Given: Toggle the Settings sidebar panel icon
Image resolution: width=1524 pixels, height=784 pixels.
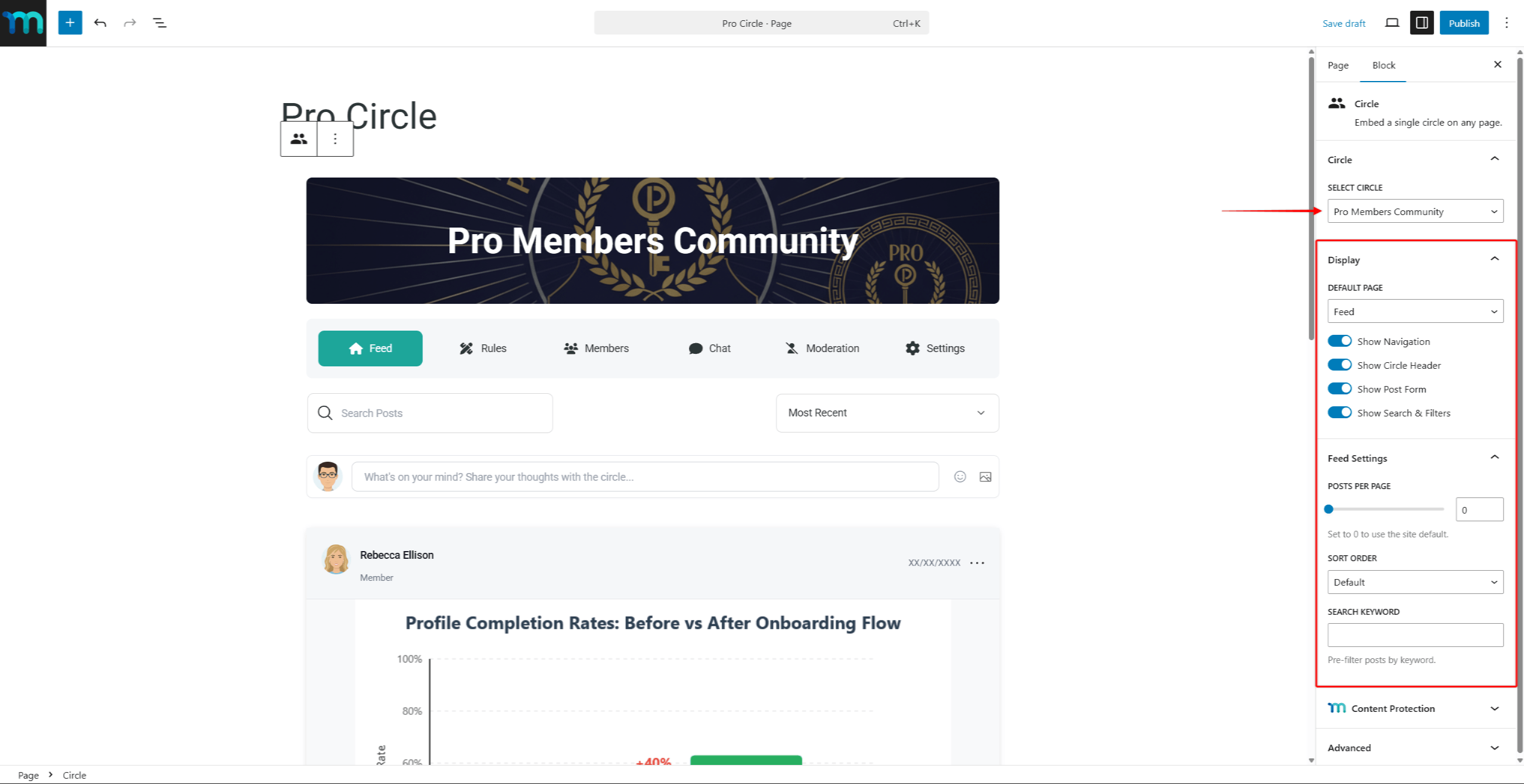Looking at the screenshot, I should [1422, 23].
